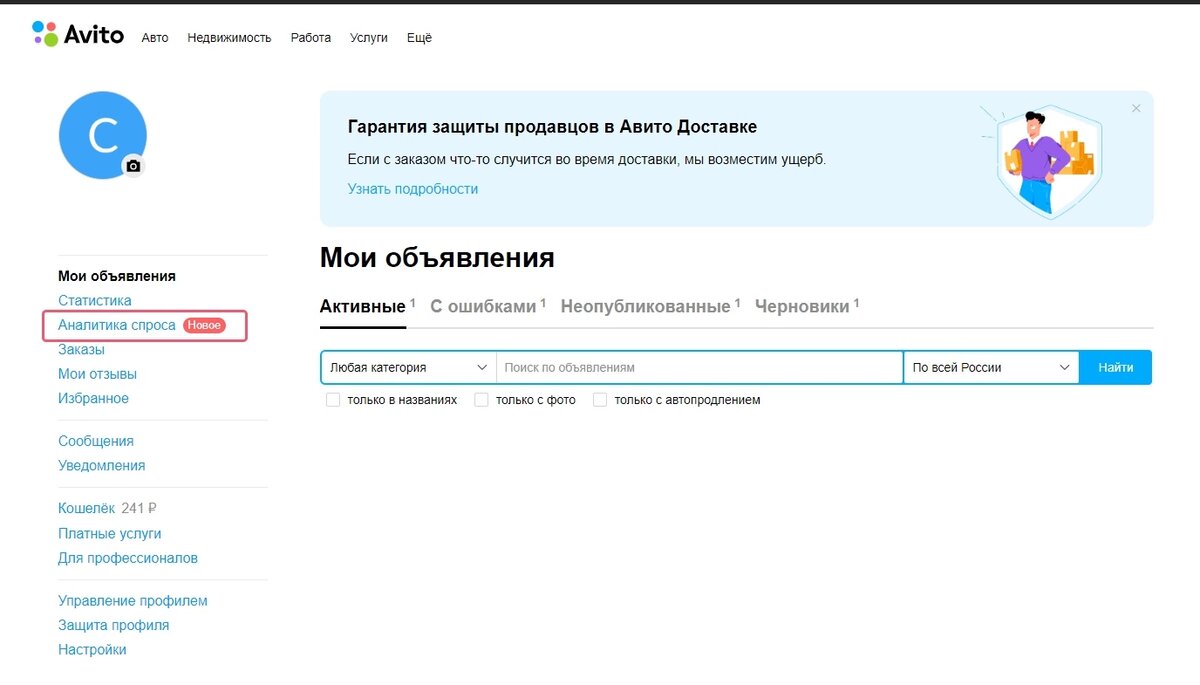Open Аналитика спроса in the sidebar
This screenshot has height=685, width=1200.
117,325
